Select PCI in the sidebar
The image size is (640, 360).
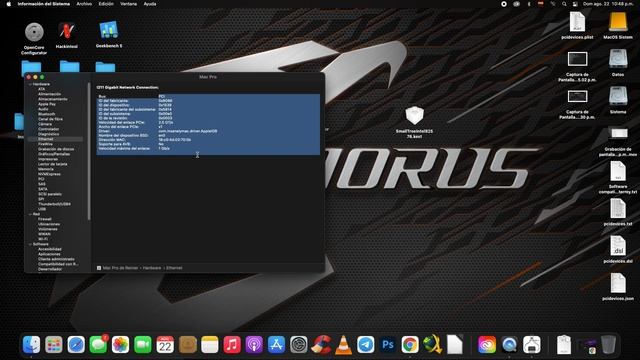(x=41, y=179)
